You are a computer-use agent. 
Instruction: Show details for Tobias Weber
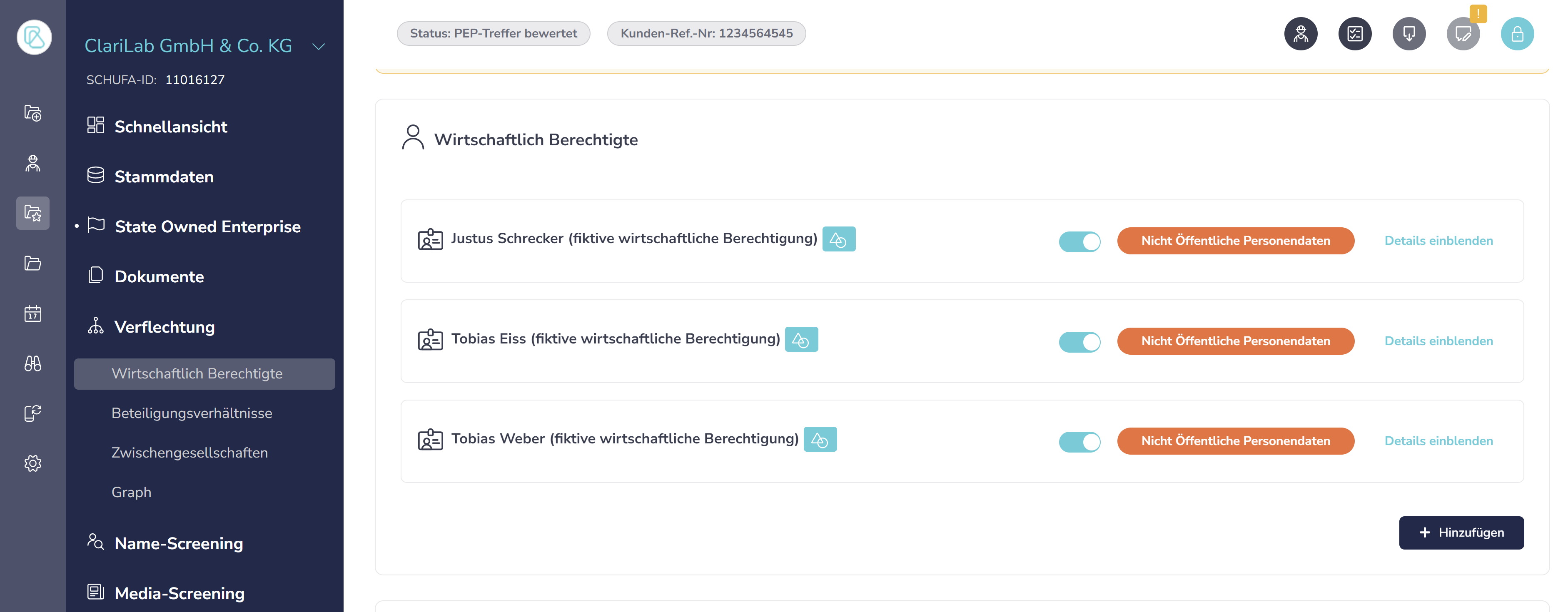[x=1438, y=441]
